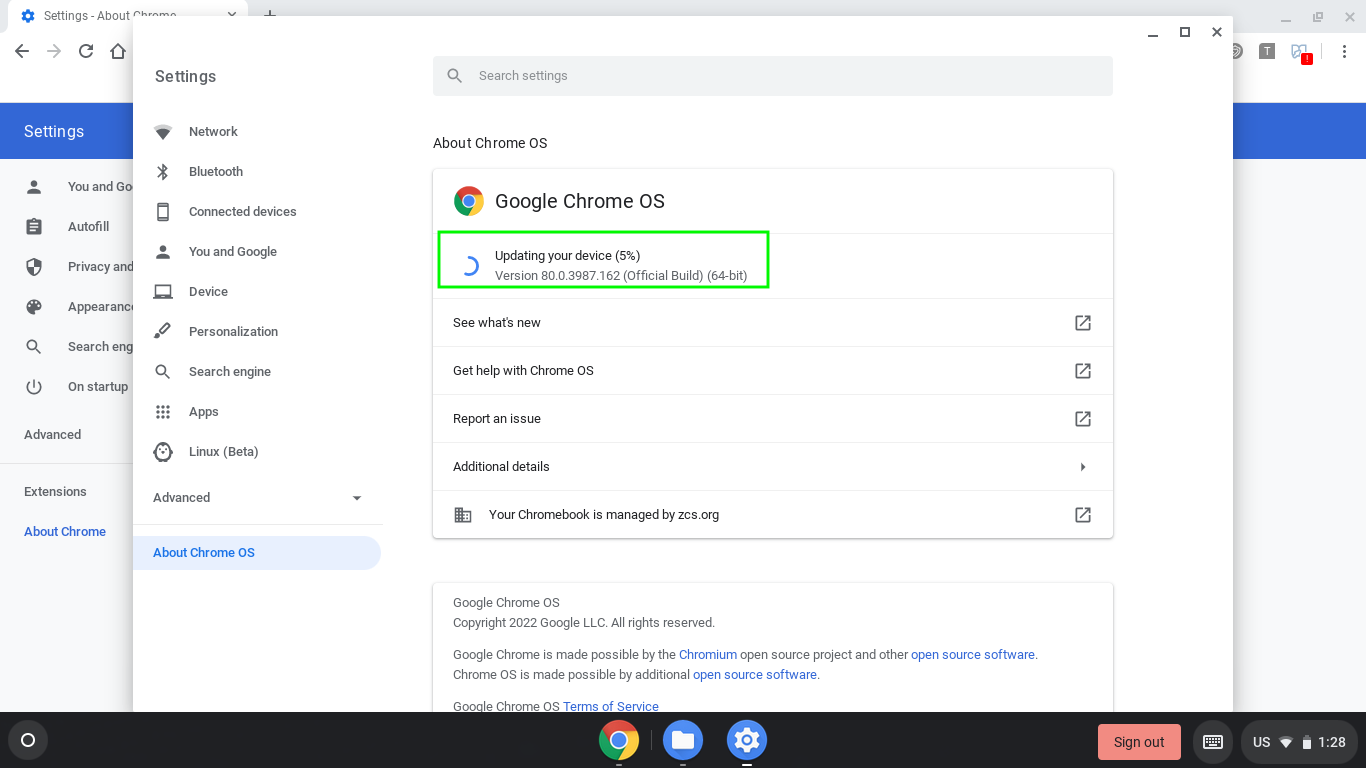Focus the Search settings field
The image size is (1366, 768).
[773, 76]
